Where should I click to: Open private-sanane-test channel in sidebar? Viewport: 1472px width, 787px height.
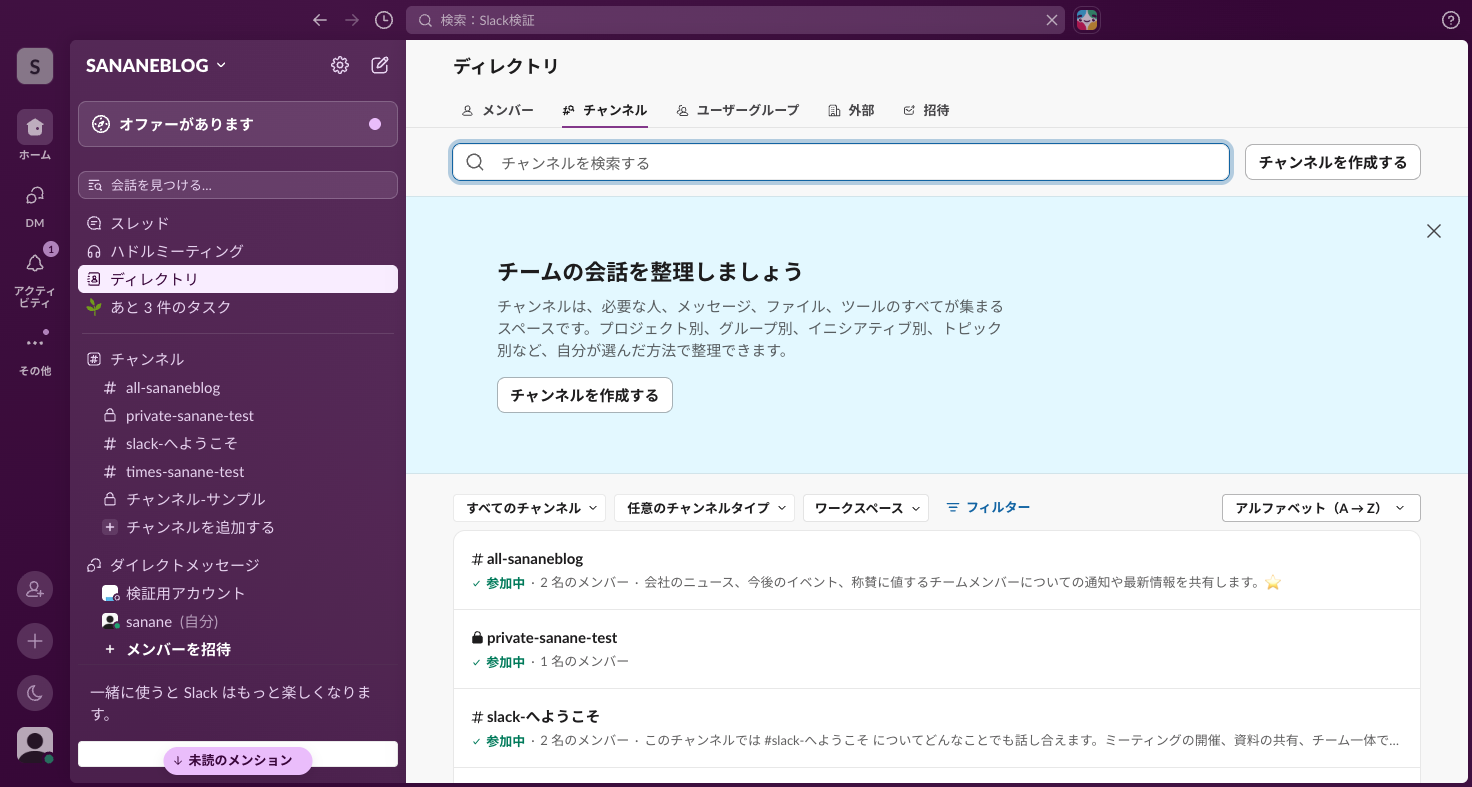[238, 415]
